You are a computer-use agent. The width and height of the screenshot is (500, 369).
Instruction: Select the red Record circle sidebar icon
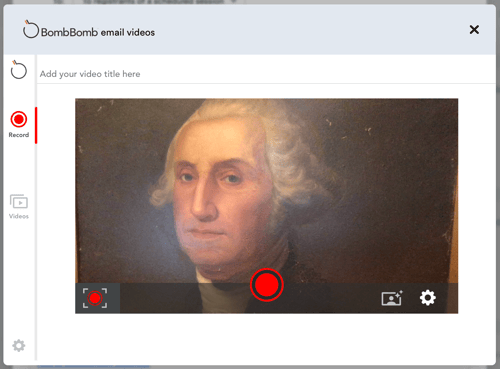(x=19, y=119)
